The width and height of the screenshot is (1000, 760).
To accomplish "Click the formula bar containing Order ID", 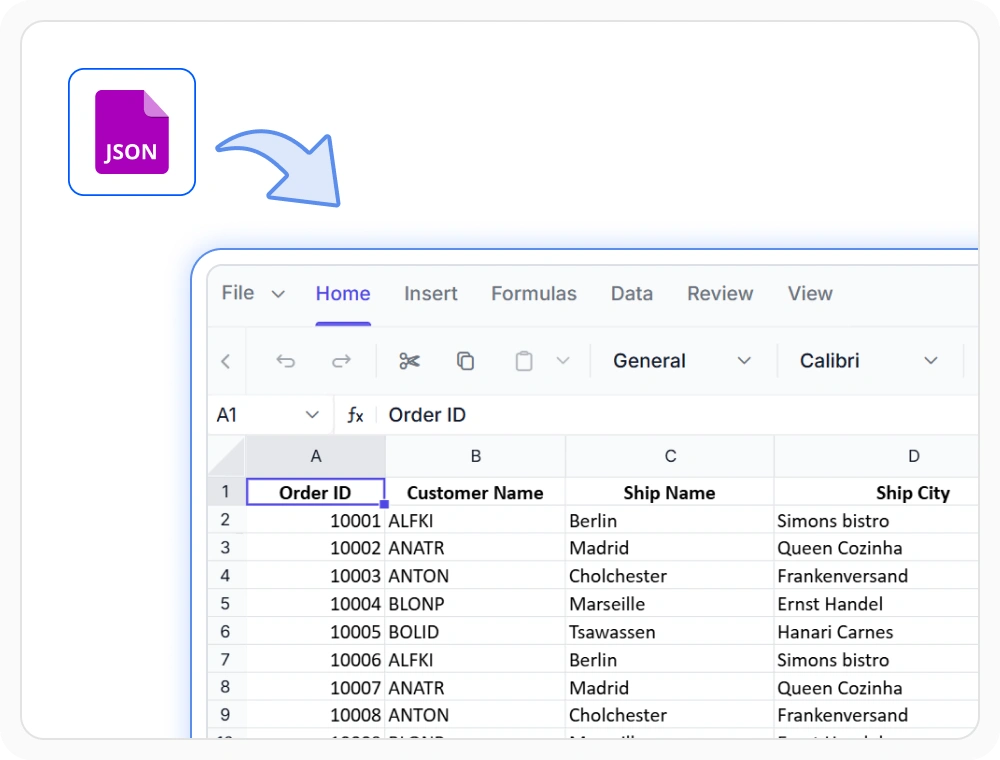I will (679, 415).
